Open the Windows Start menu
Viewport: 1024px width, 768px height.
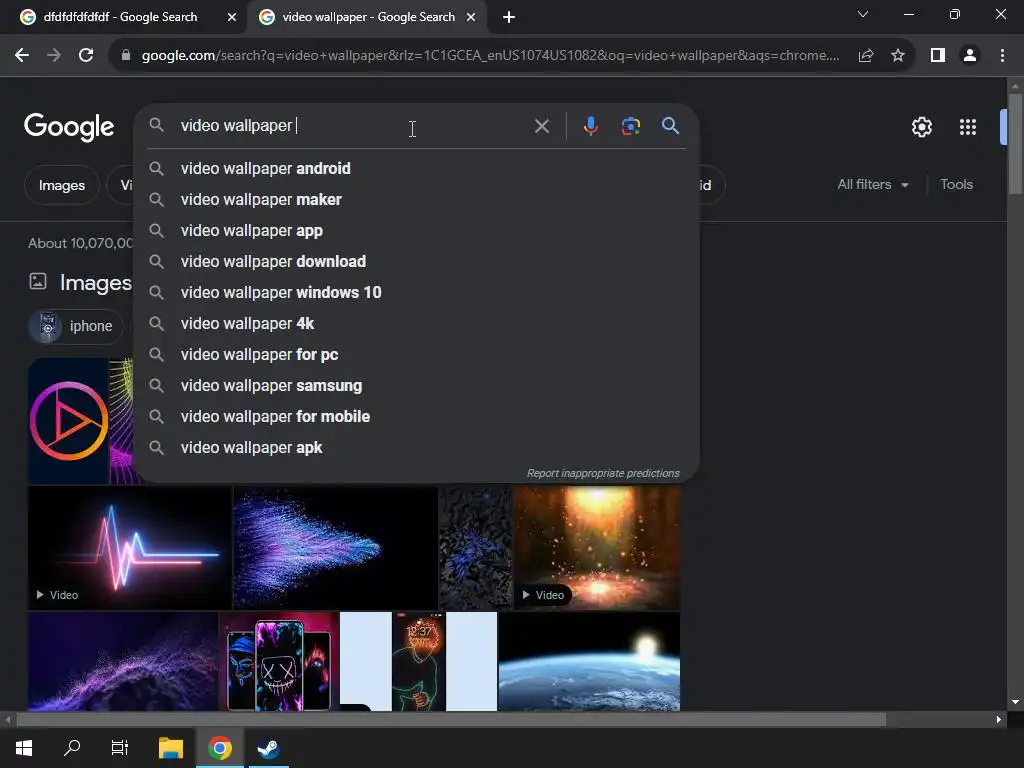pos(24,748)
